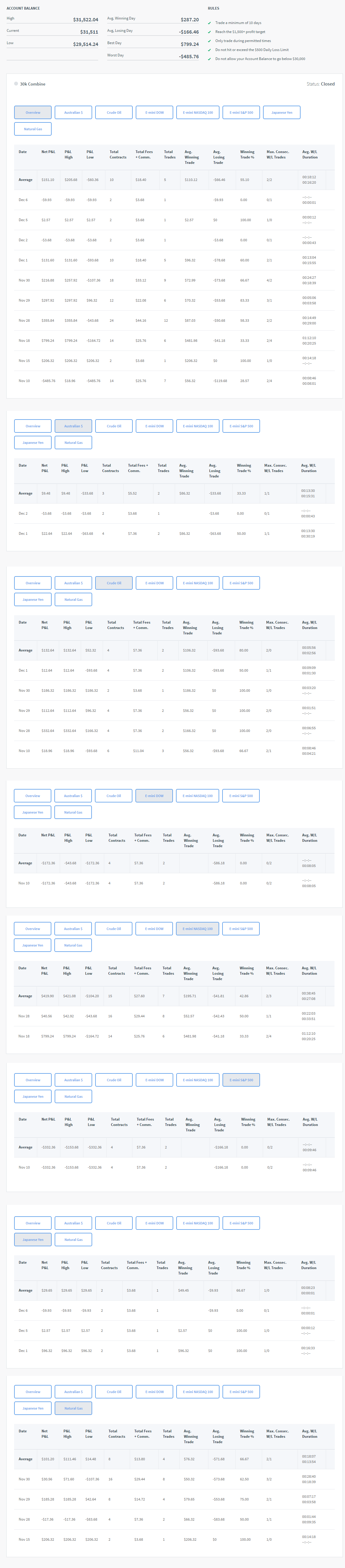Click the checkmark beside 'Reach the $1,500+ profit target'

tap(210, 32)
